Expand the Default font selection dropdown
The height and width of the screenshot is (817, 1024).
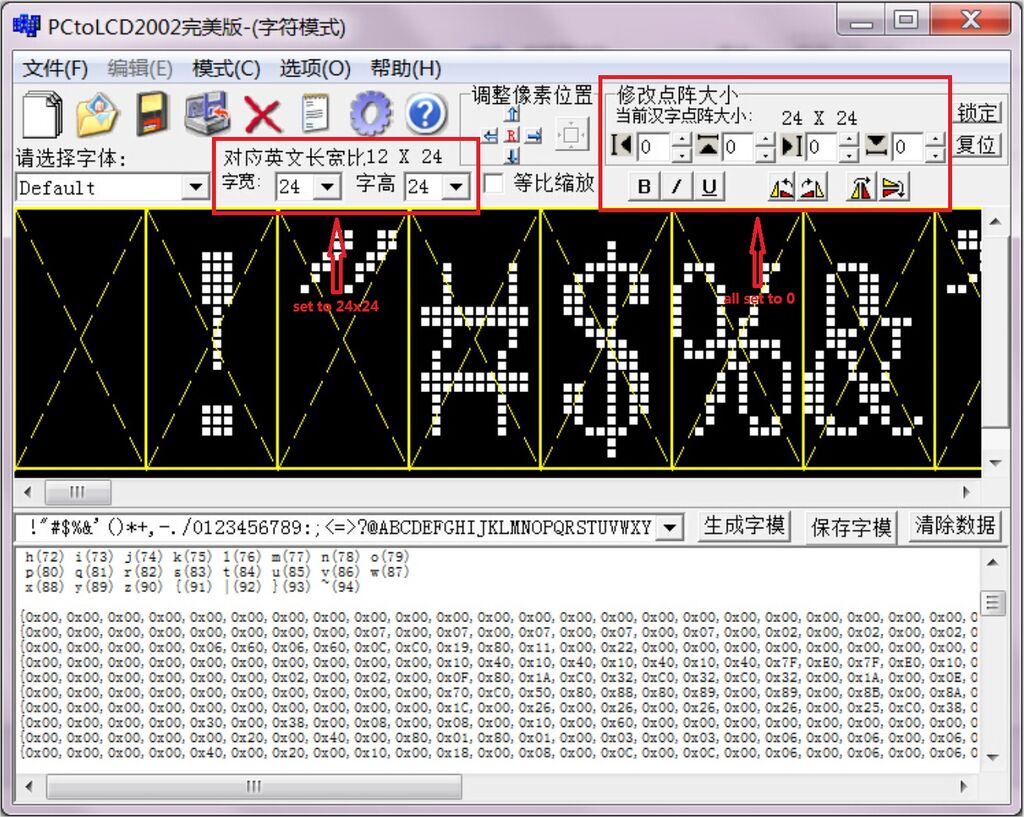pos(195,188)
